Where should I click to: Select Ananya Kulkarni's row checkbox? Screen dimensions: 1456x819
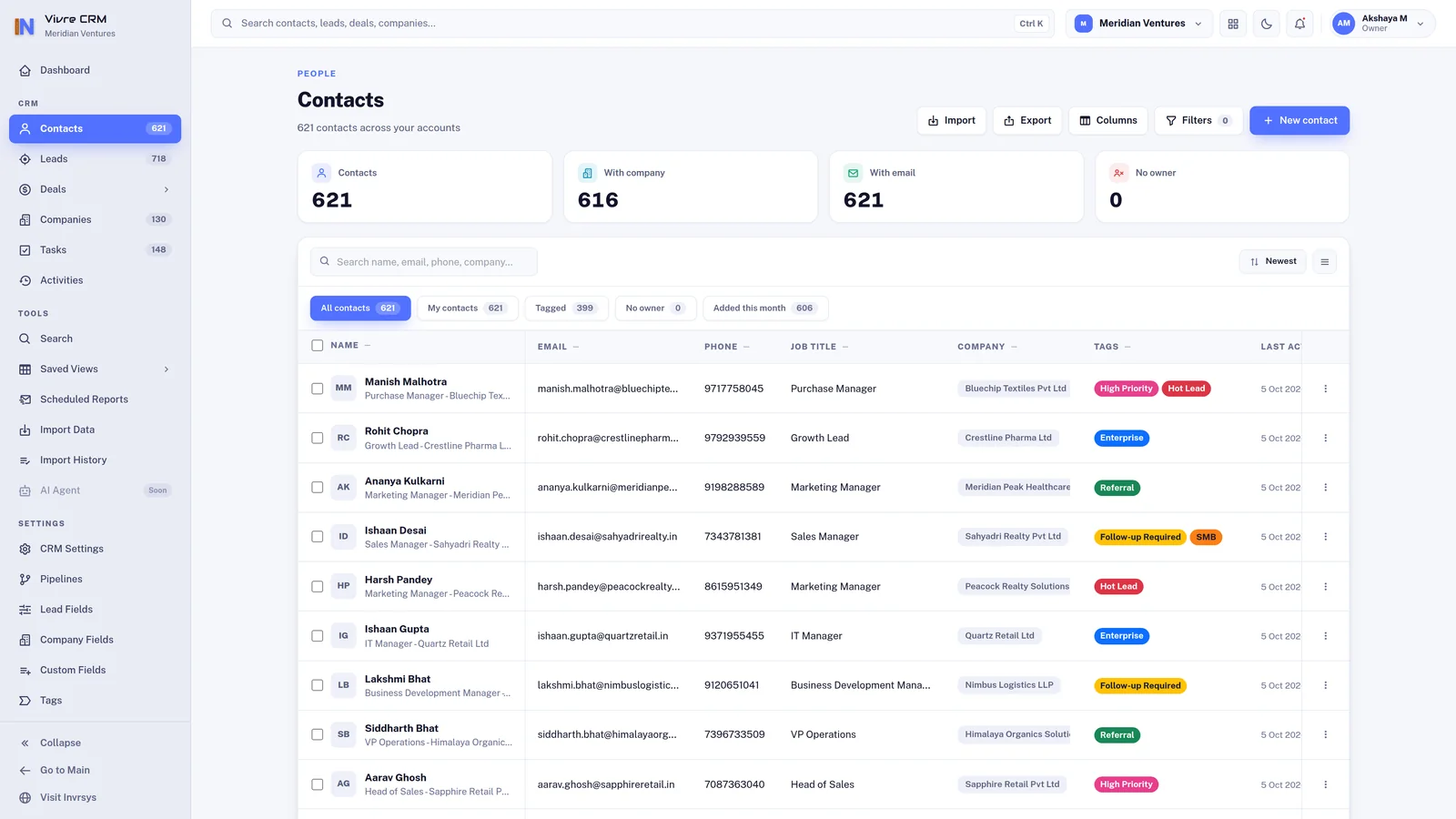(318, 488)
